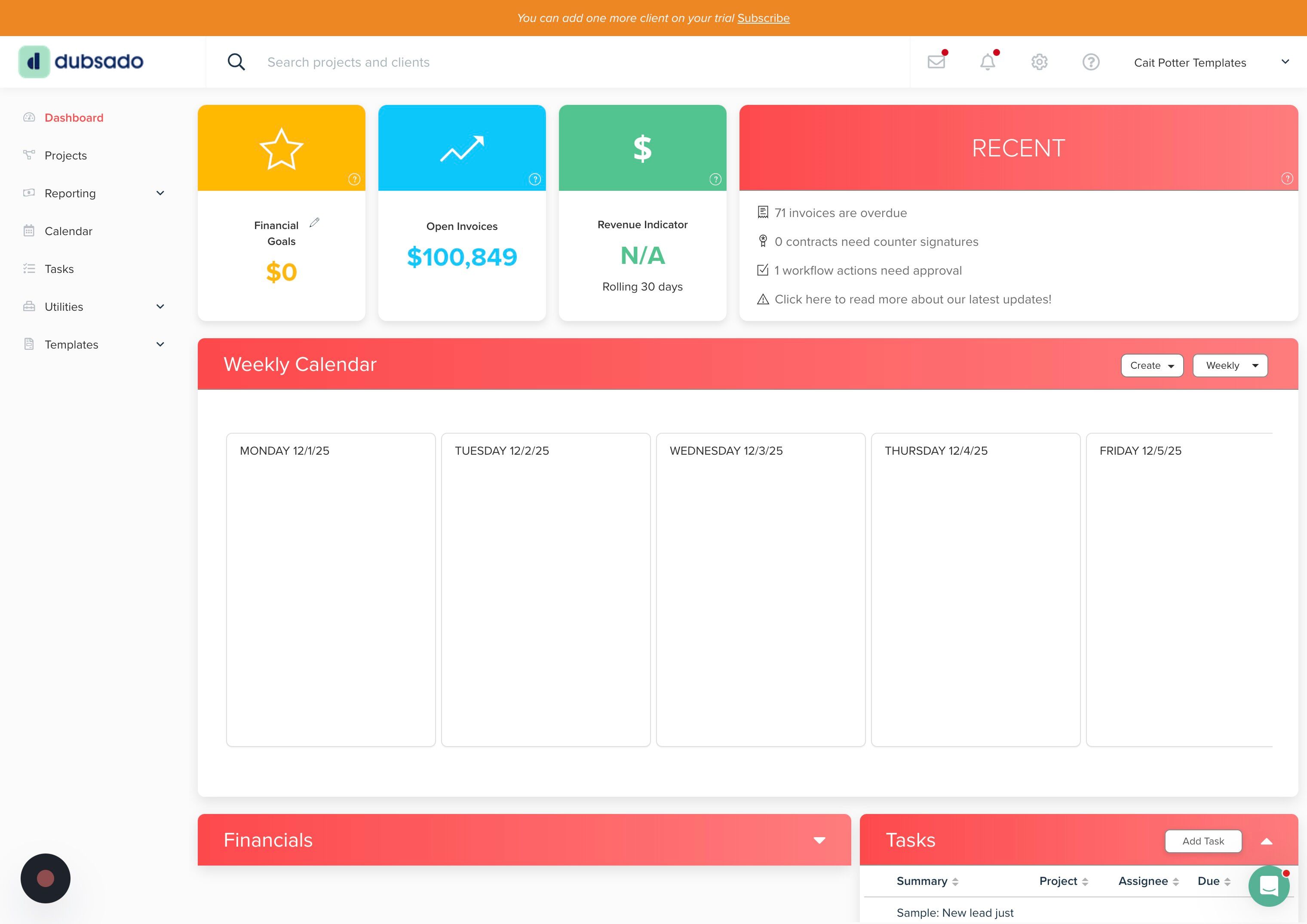Image resolution: width=1307 pixels, height=924 pixels.
Task: Go to Projects in sidebar
Action: pyautogui.click(x=65, y=156)
